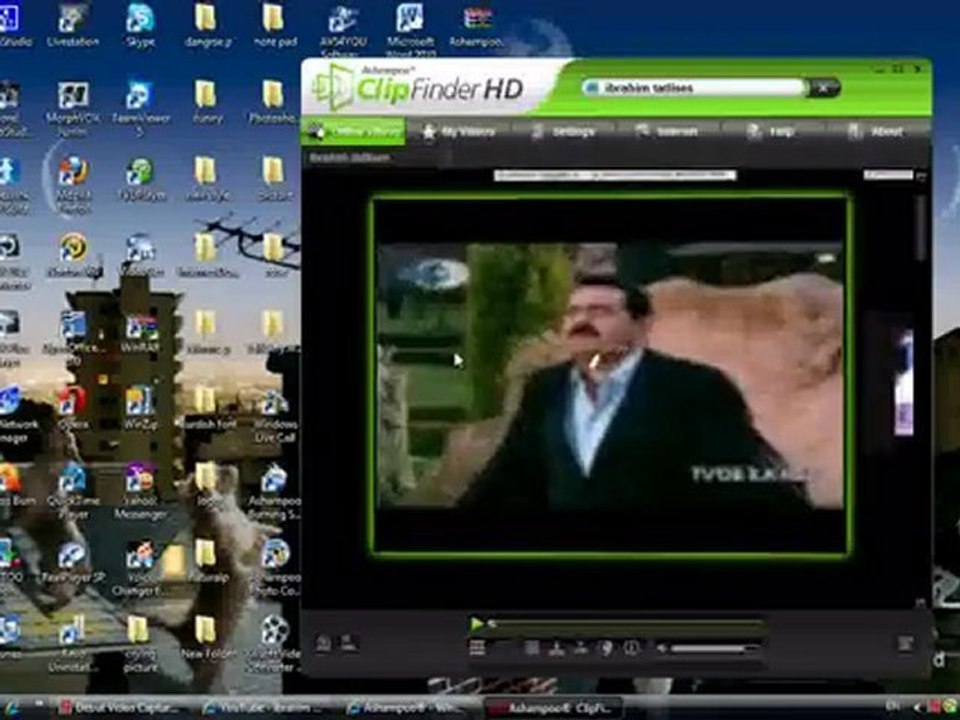
Task: Open the QuickTime Player desktop shortcut
Action: (72, 490)
